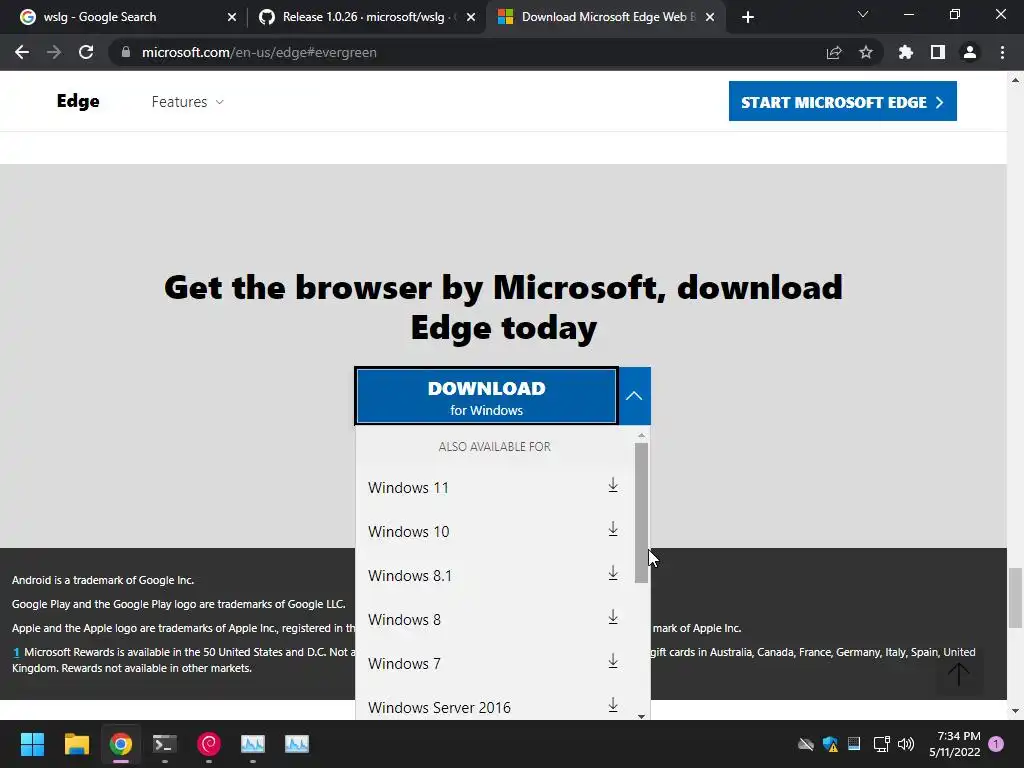1024x768 pixels.
Task: Open volume control in system tray
Action: 906,744
